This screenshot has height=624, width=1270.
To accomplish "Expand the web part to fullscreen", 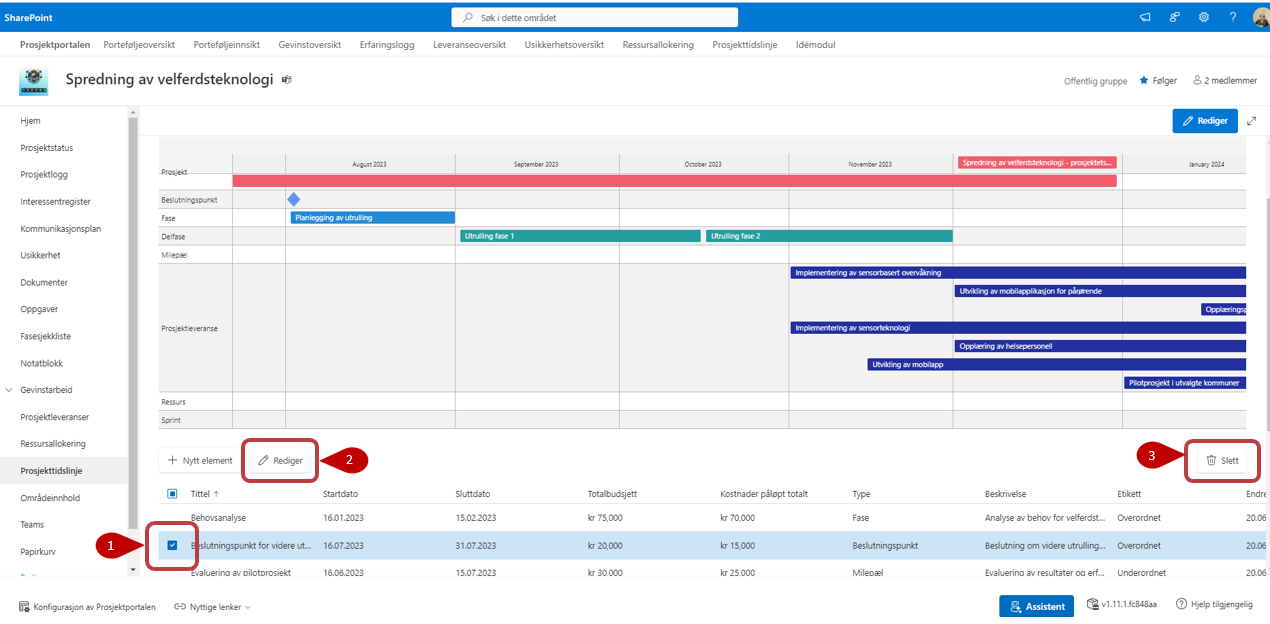I will [1252, 120].
